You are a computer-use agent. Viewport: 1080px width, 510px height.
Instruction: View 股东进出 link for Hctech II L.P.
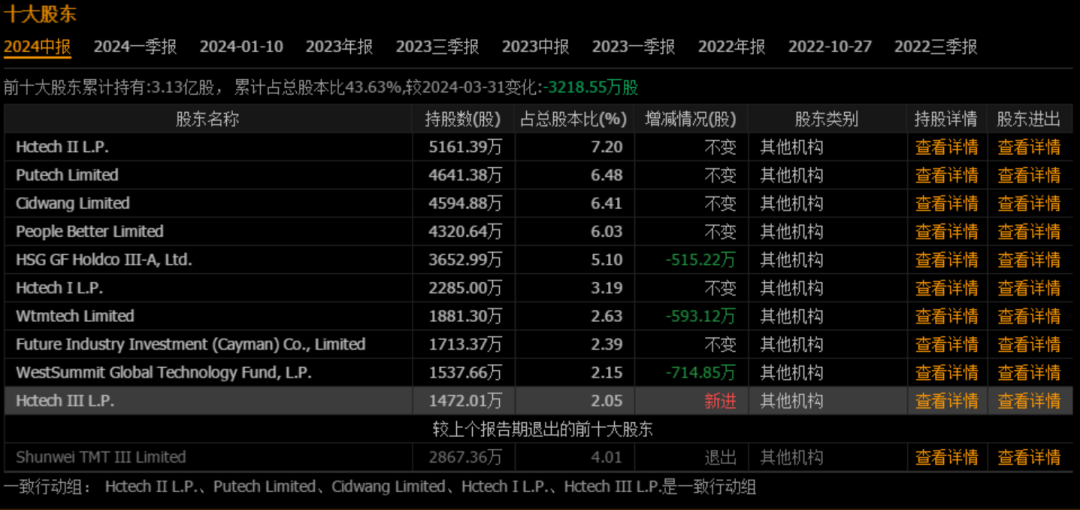(1029, 147)
